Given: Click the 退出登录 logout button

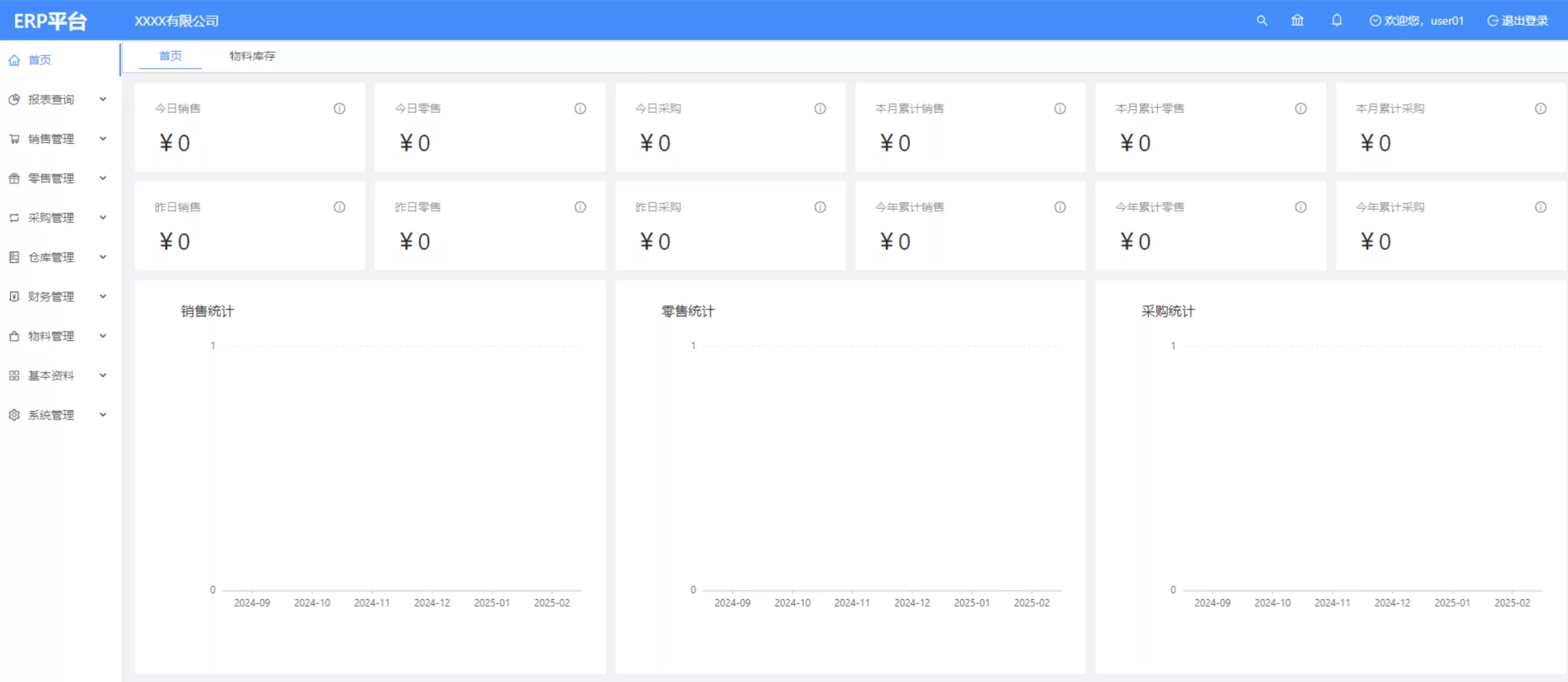Looking at the screenshot, I should tap(1517, 21).
